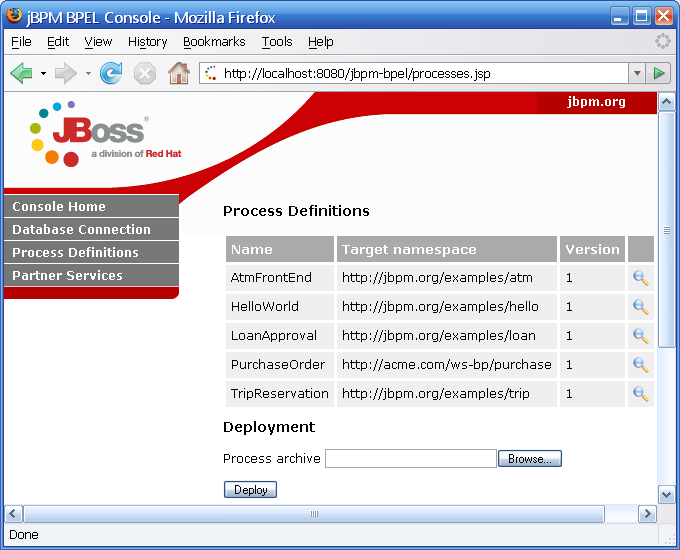Screen dimensions: 680x550
Task: Open the Tools menu
Action: (x=277, y=42)
